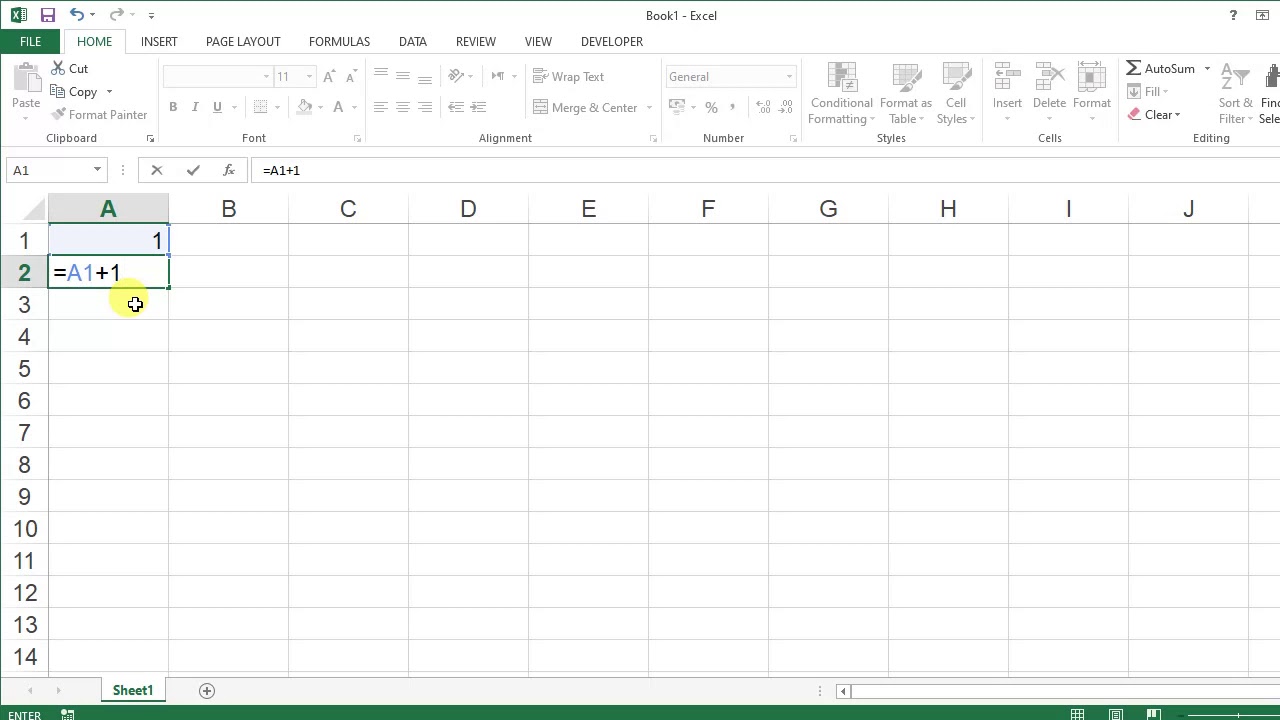
Task: Expand the Name Box dropdown
Action: 97,170
